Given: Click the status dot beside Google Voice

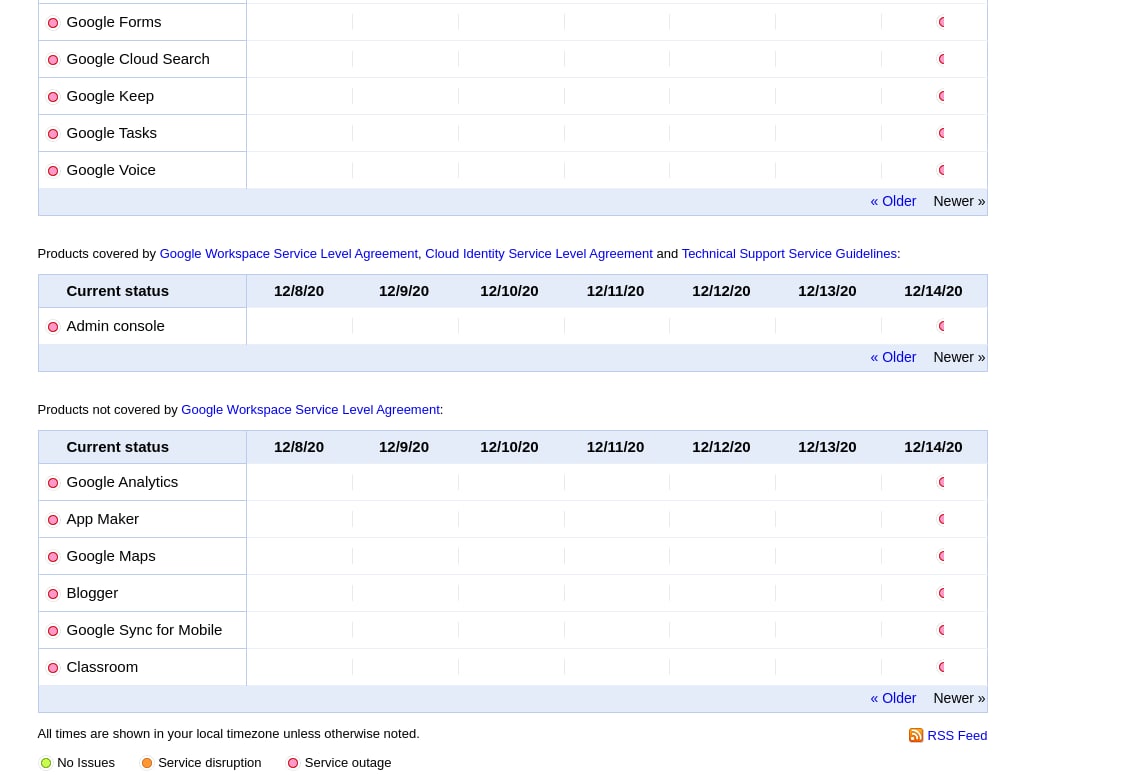Looking at the screenshot, I should pyautogui.click(x=53, y=171).
